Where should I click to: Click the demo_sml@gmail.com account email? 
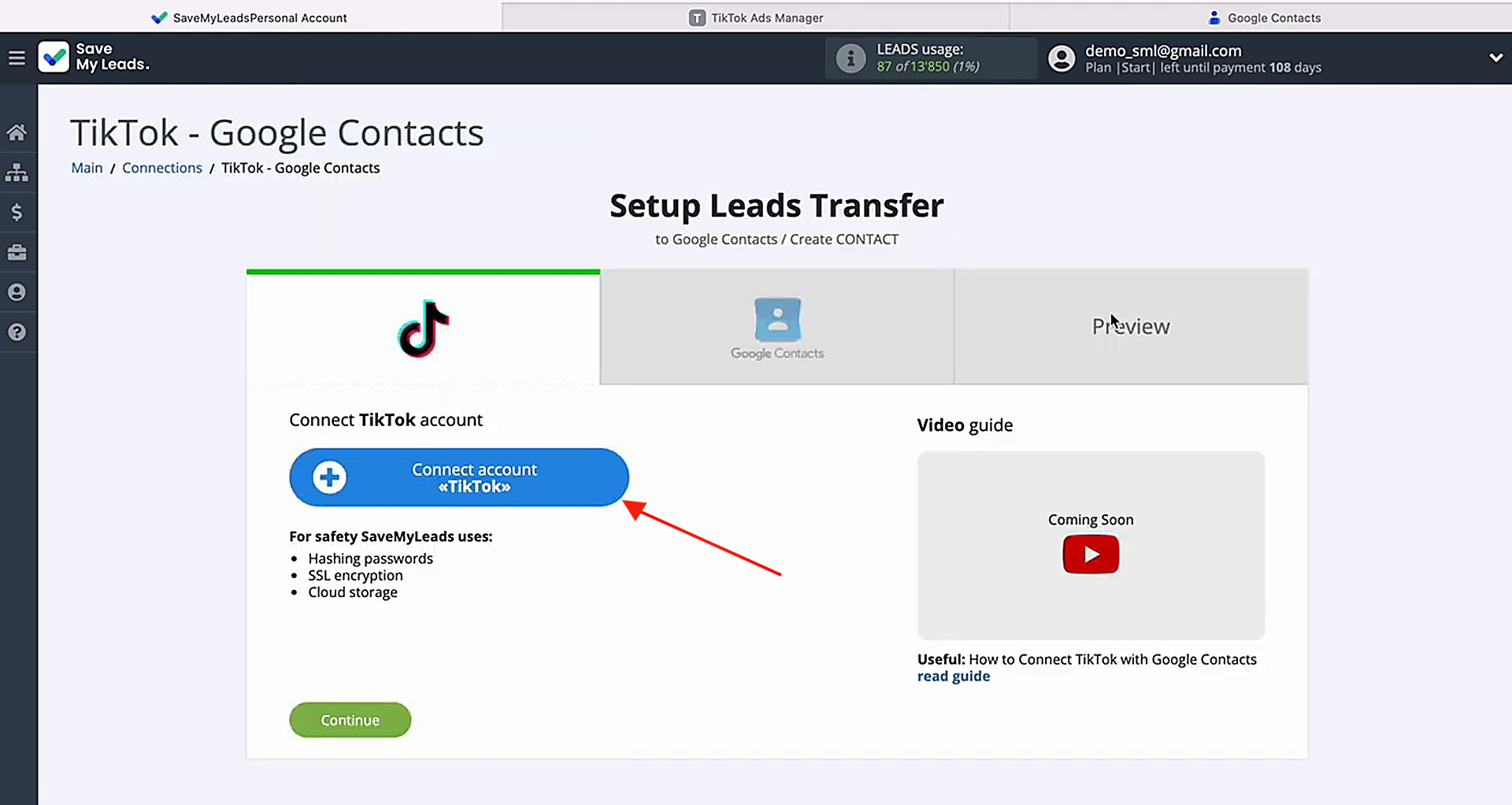tap(1163, 50)
